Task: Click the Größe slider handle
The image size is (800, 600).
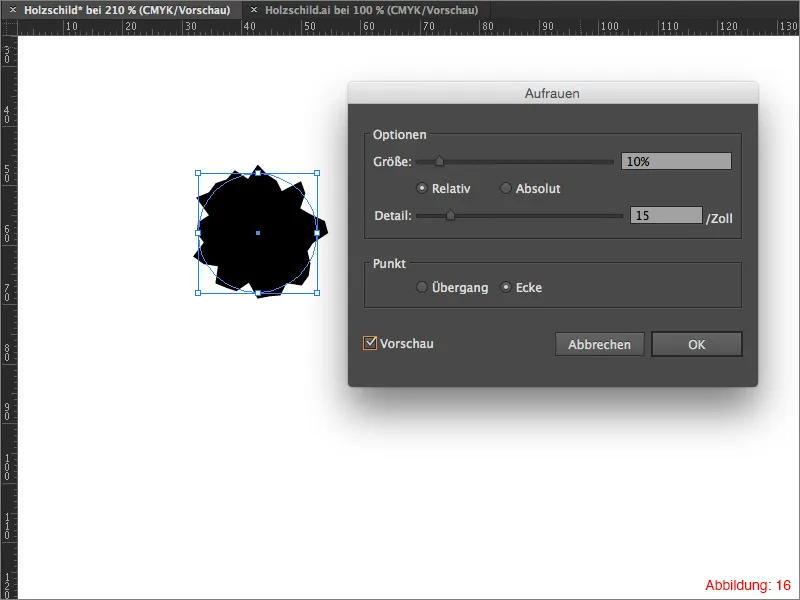Action: pyautogui.click(x=439, y=161)
